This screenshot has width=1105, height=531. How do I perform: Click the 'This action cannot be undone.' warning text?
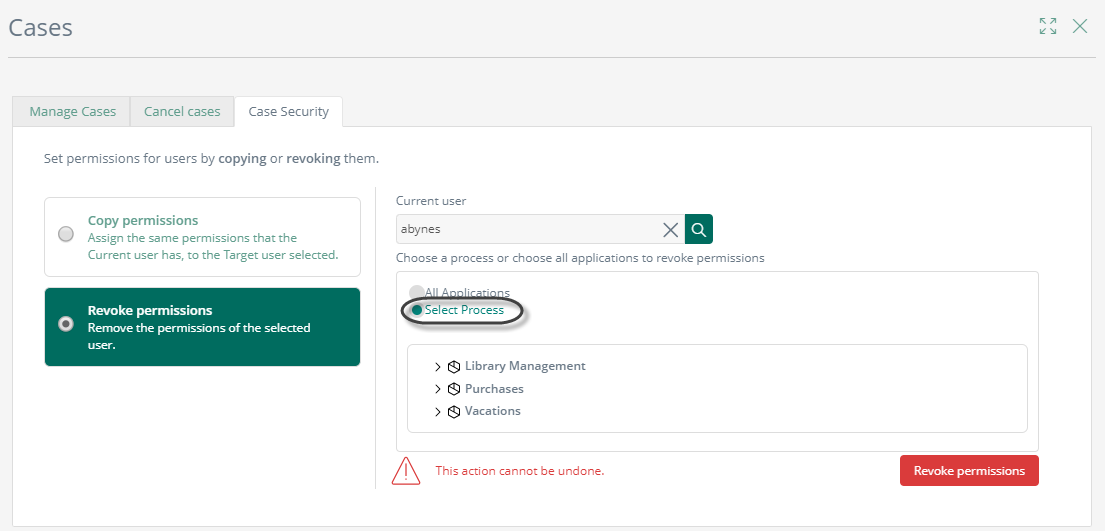pos(519,470)
